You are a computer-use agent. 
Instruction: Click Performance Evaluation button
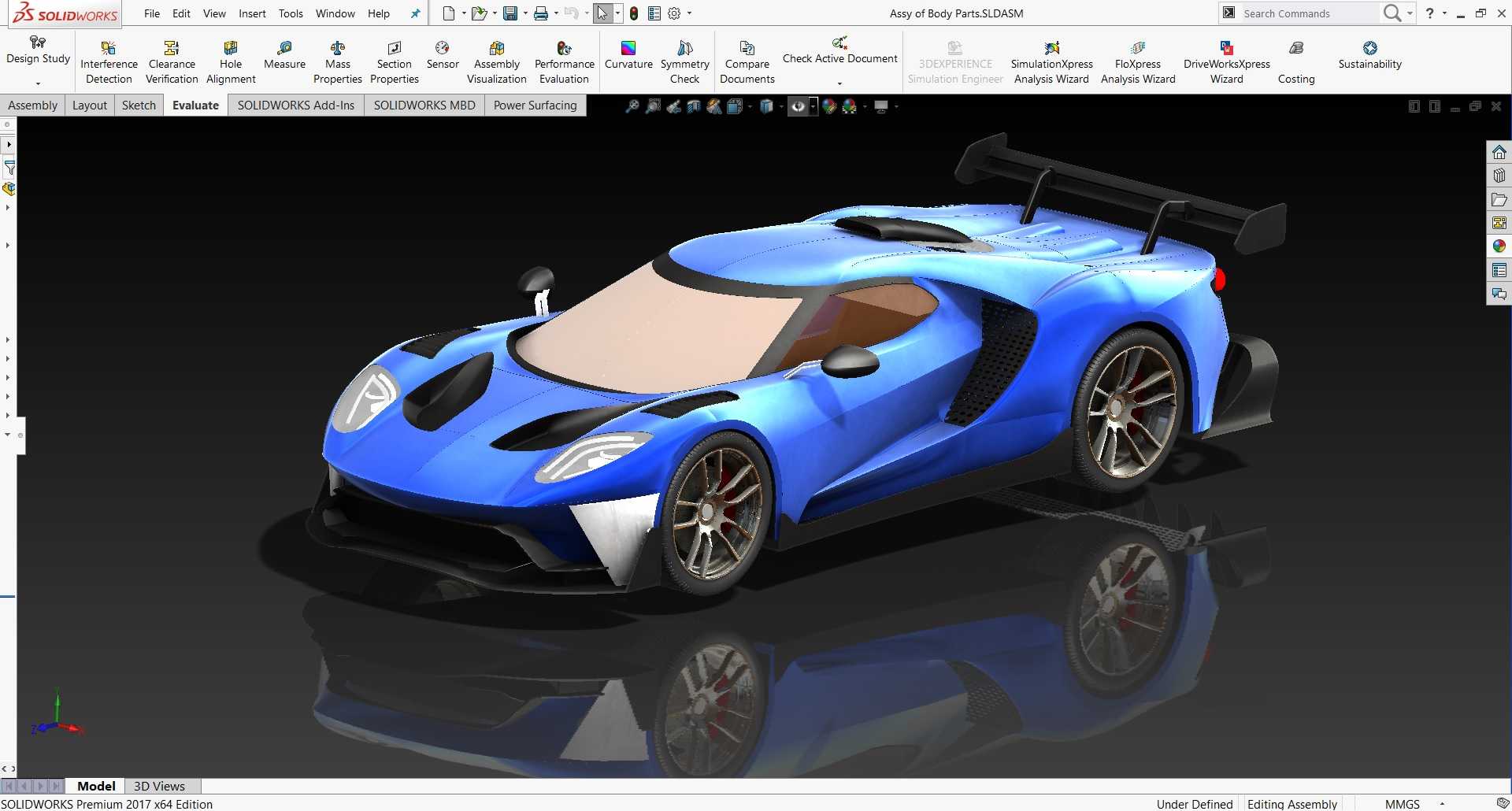[564, 62]
